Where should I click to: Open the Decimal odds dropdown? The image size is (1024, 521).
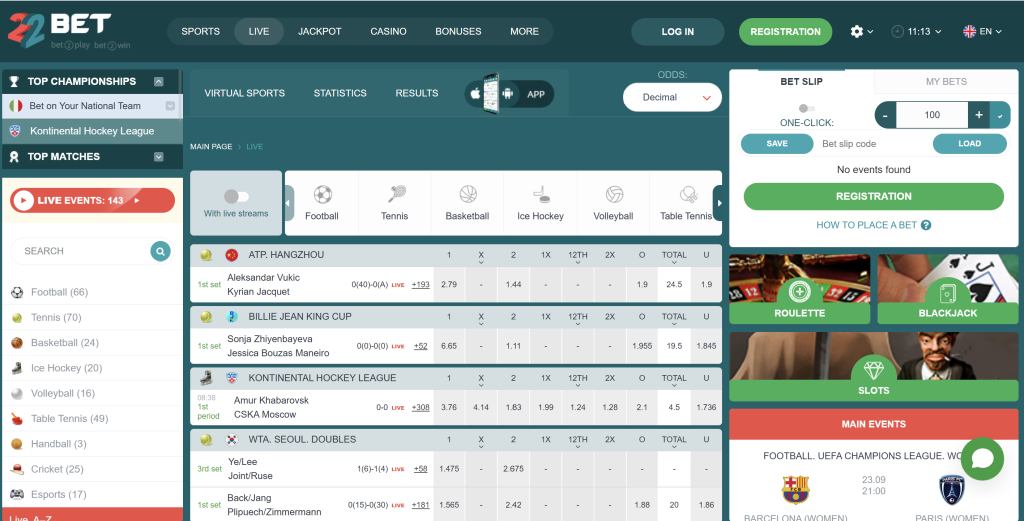(x=672, y=97)
